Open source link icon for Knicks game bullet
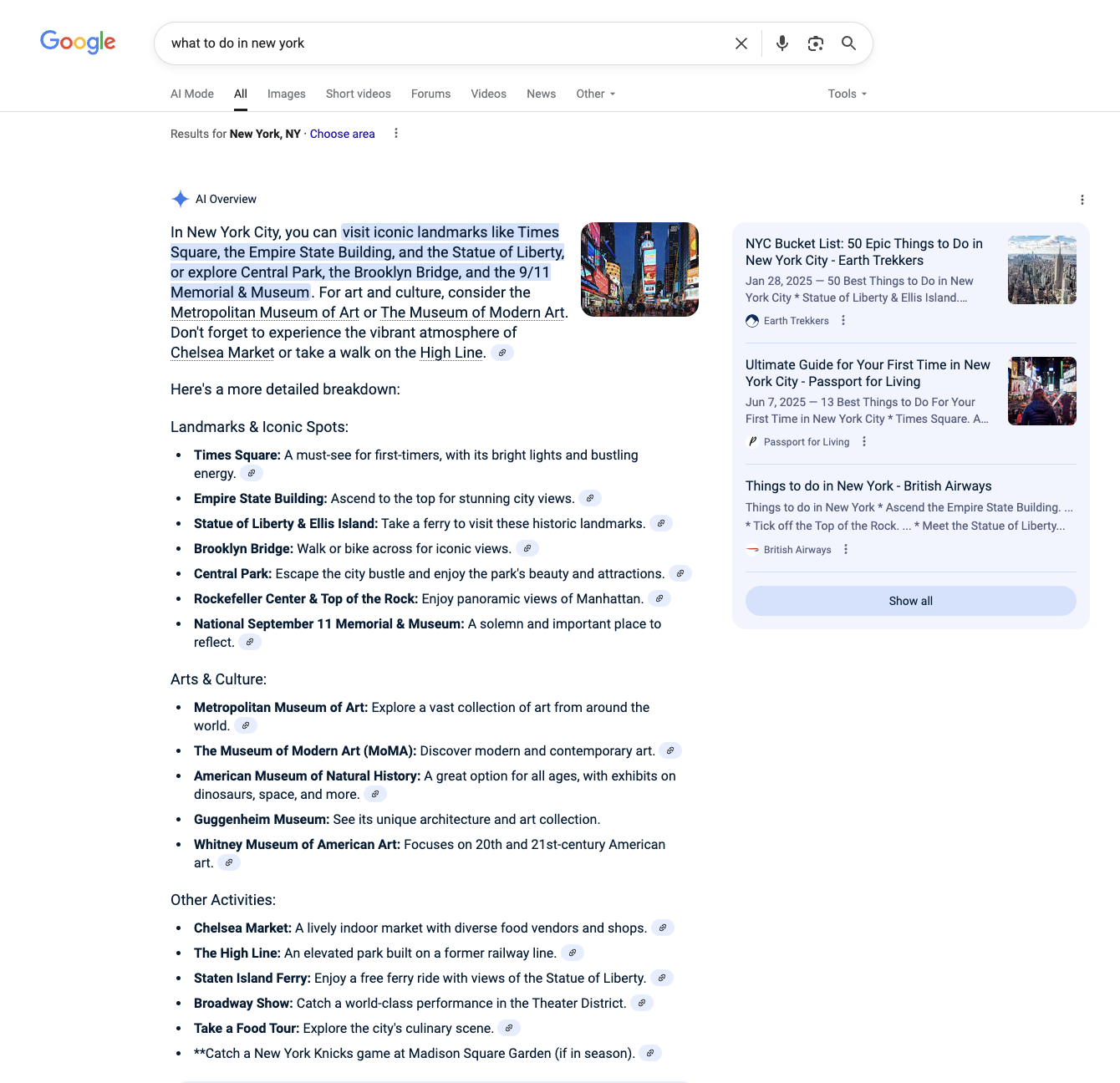The height and width of the screenshot is (1083, 1120). 650,1053
